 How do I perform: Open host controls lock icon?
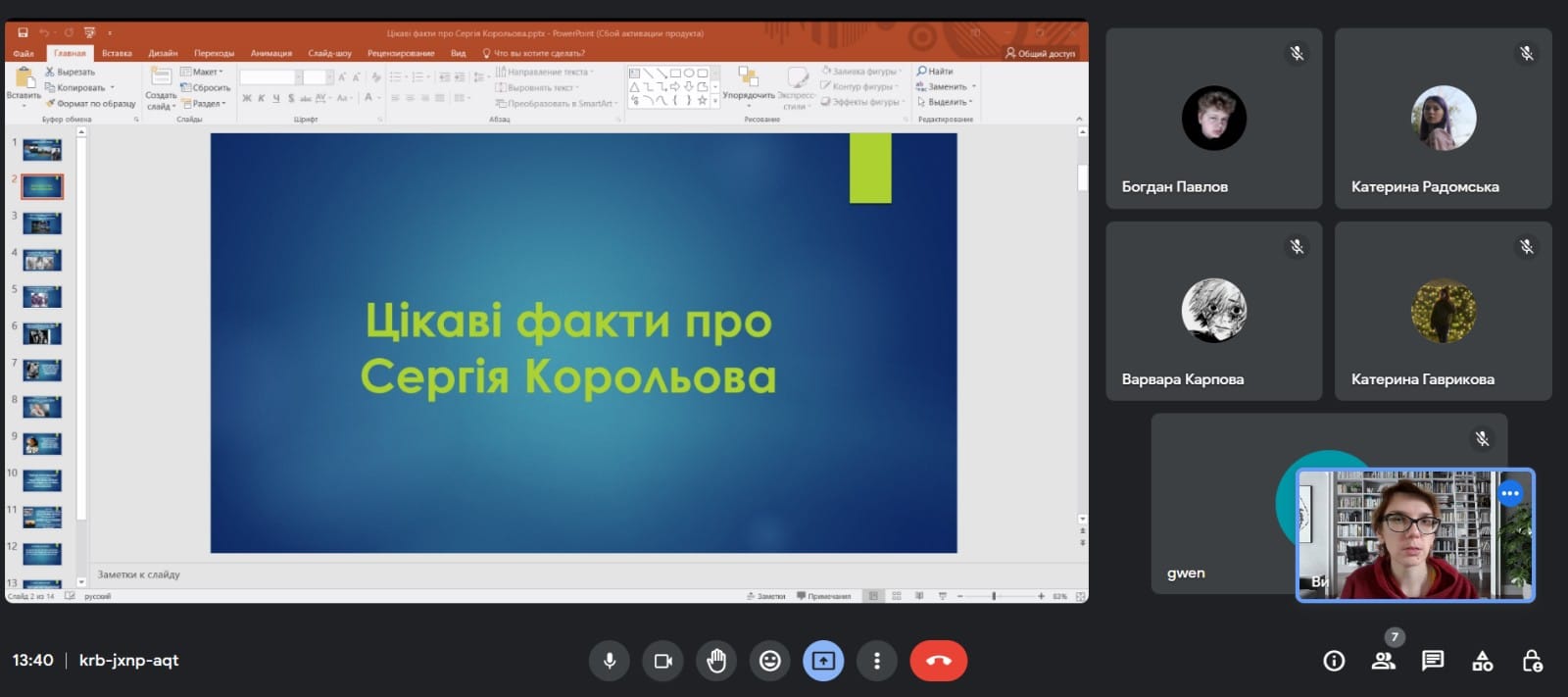[1532, 661]
